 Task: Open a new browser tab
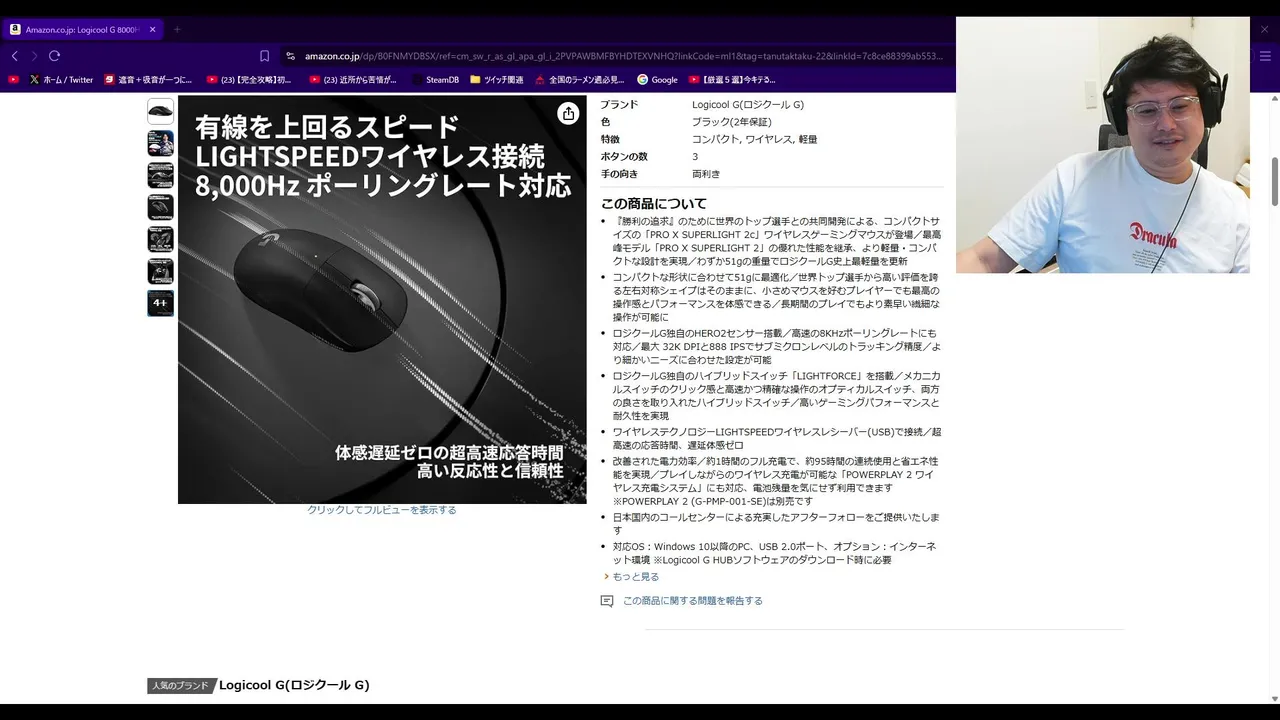[x=177, y=30]
